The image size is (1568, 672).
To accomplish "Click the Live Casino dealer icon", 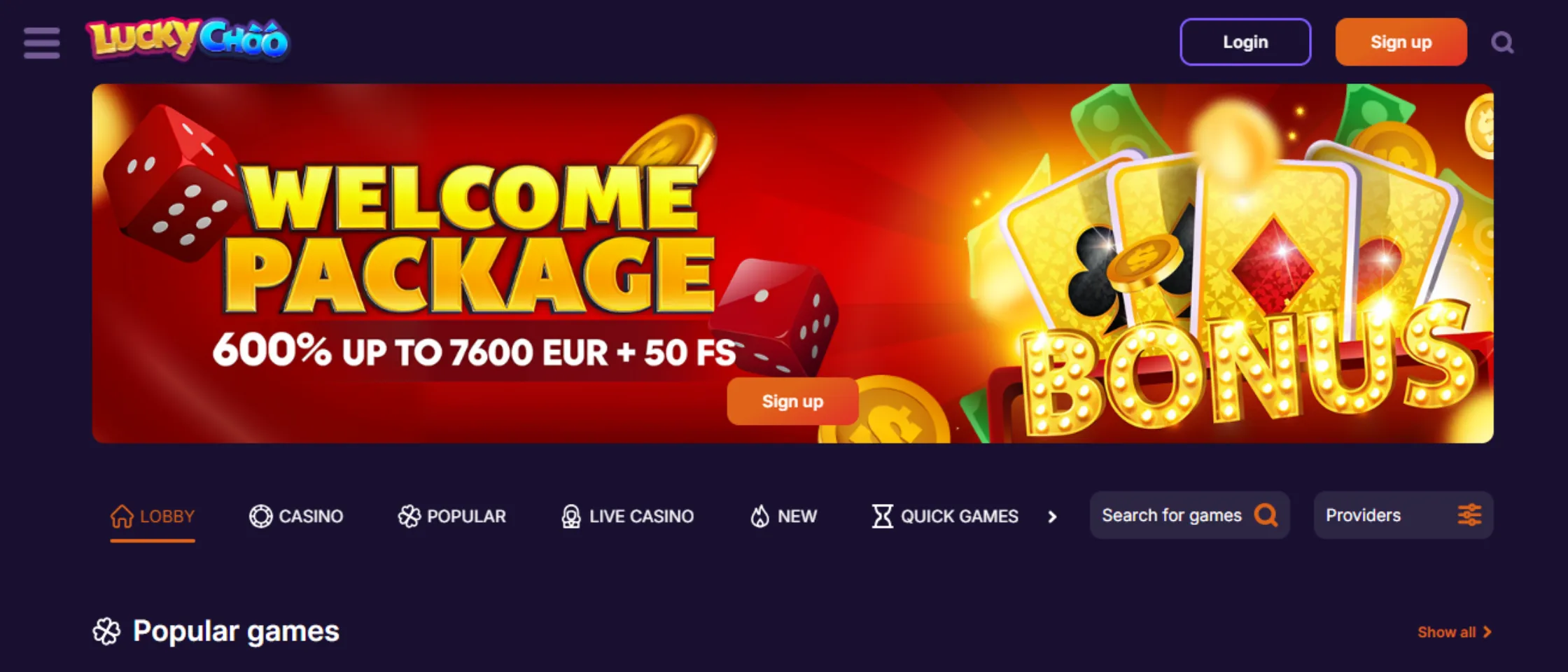I will pos(571,517).
